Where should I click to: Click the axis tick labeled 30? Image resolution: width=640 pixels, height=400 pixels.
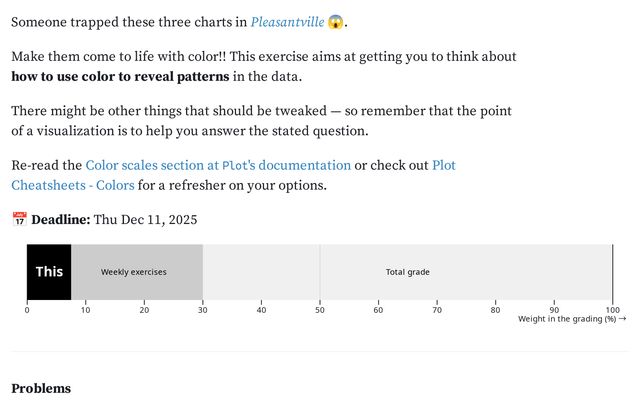(203, 310)
